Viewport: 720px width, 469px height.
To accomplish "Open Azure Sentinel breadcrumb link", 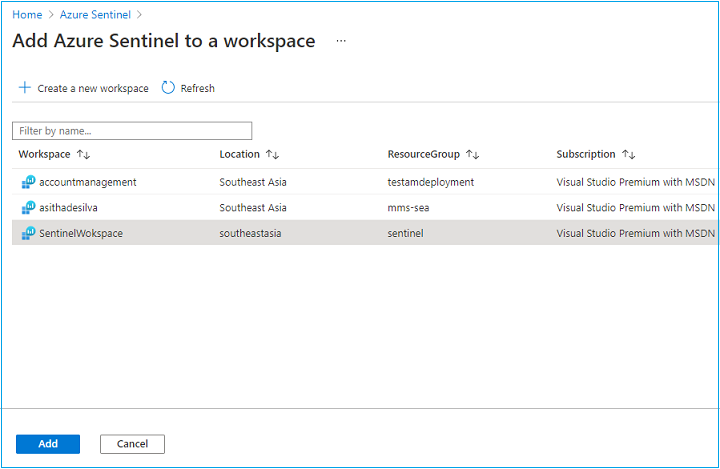I will (95, 15).
